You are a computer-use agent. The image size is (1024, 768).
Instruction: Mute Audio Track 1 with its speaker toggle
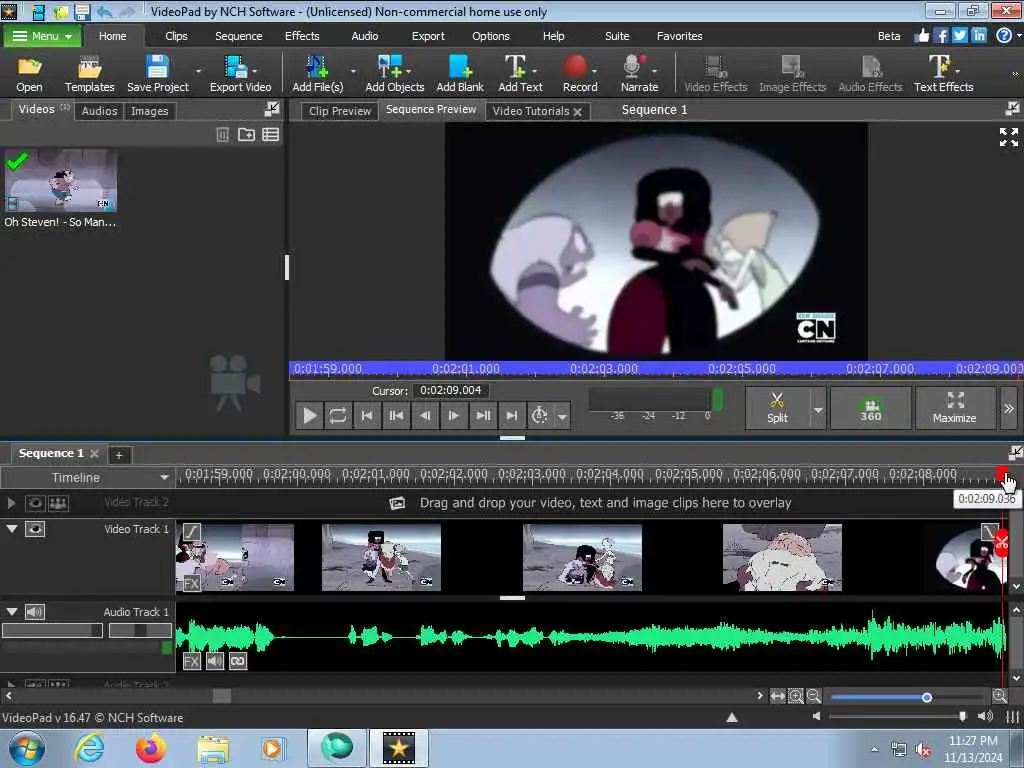[35, 612]
